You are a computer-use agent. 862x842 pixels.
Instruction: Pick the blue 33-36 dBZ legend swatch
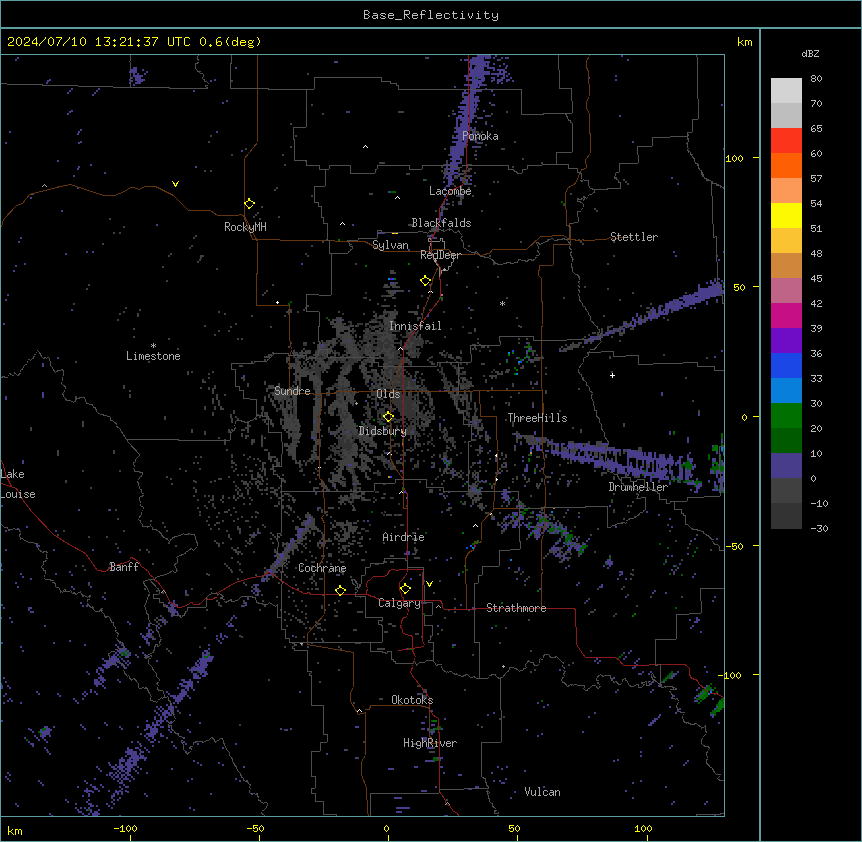tap(786, 365)
